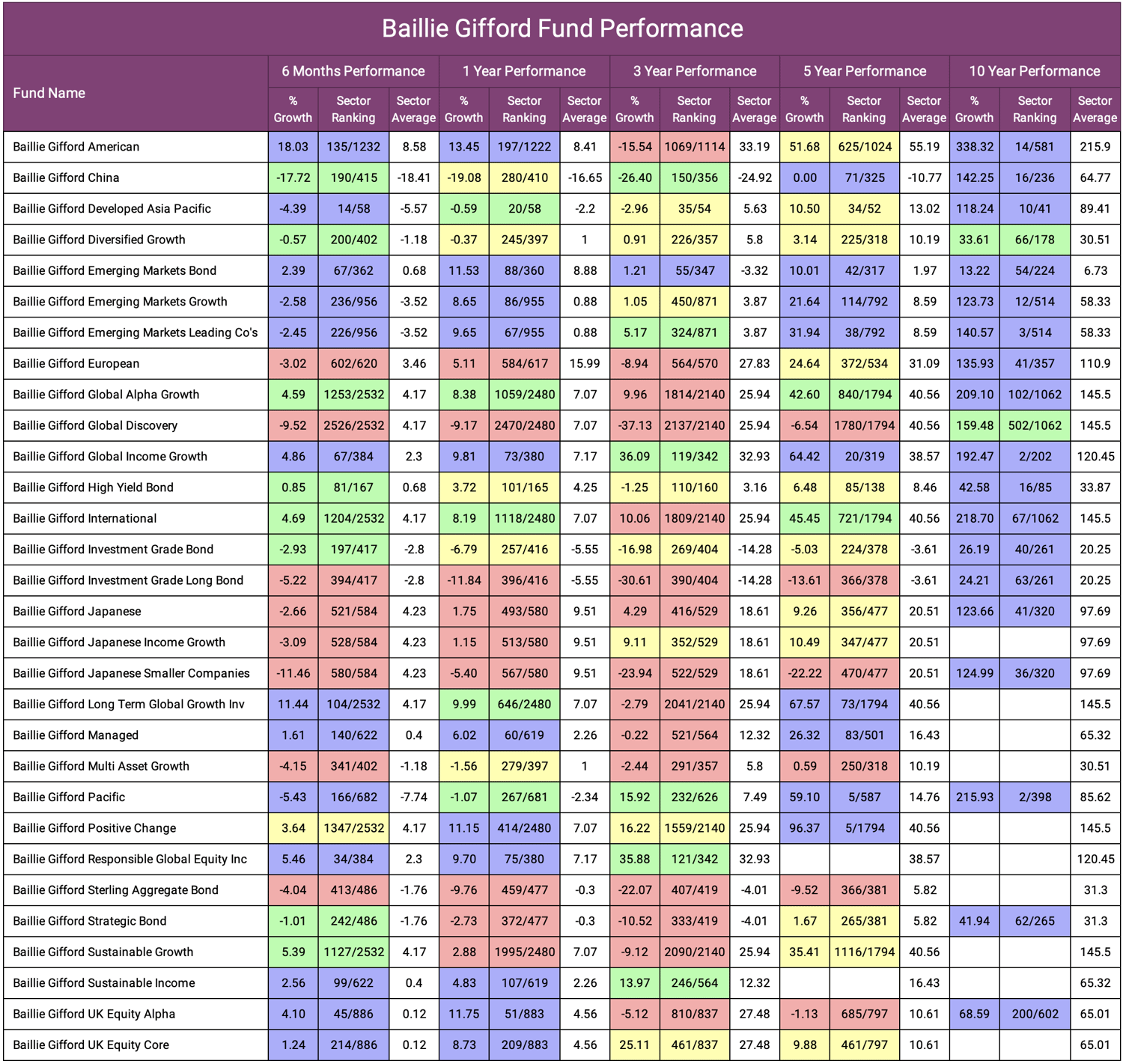Select the 104/2532 ranking cell
This screenshot has height=1064, width=1123.
tap(353, 704)
